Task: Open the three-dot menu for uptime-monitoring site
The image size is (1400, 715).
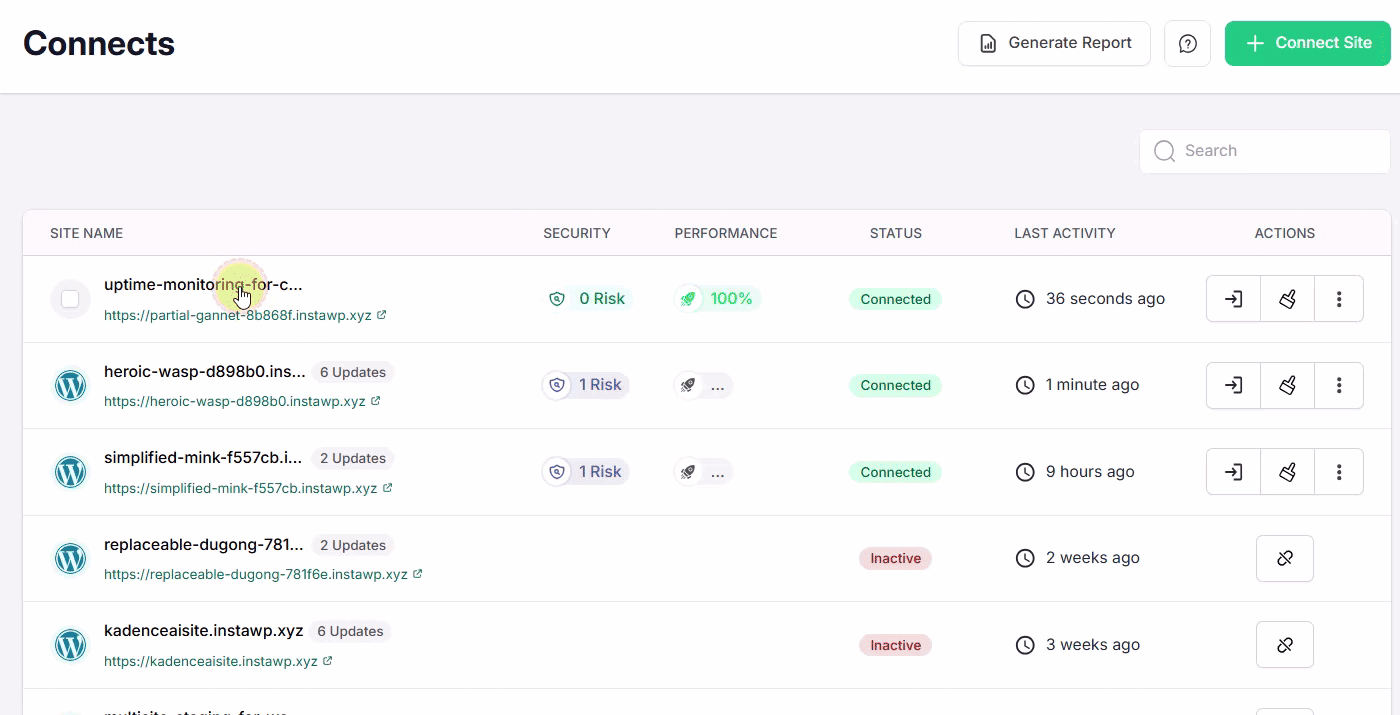Action: pyautogui.click(x=1339, y=299)
